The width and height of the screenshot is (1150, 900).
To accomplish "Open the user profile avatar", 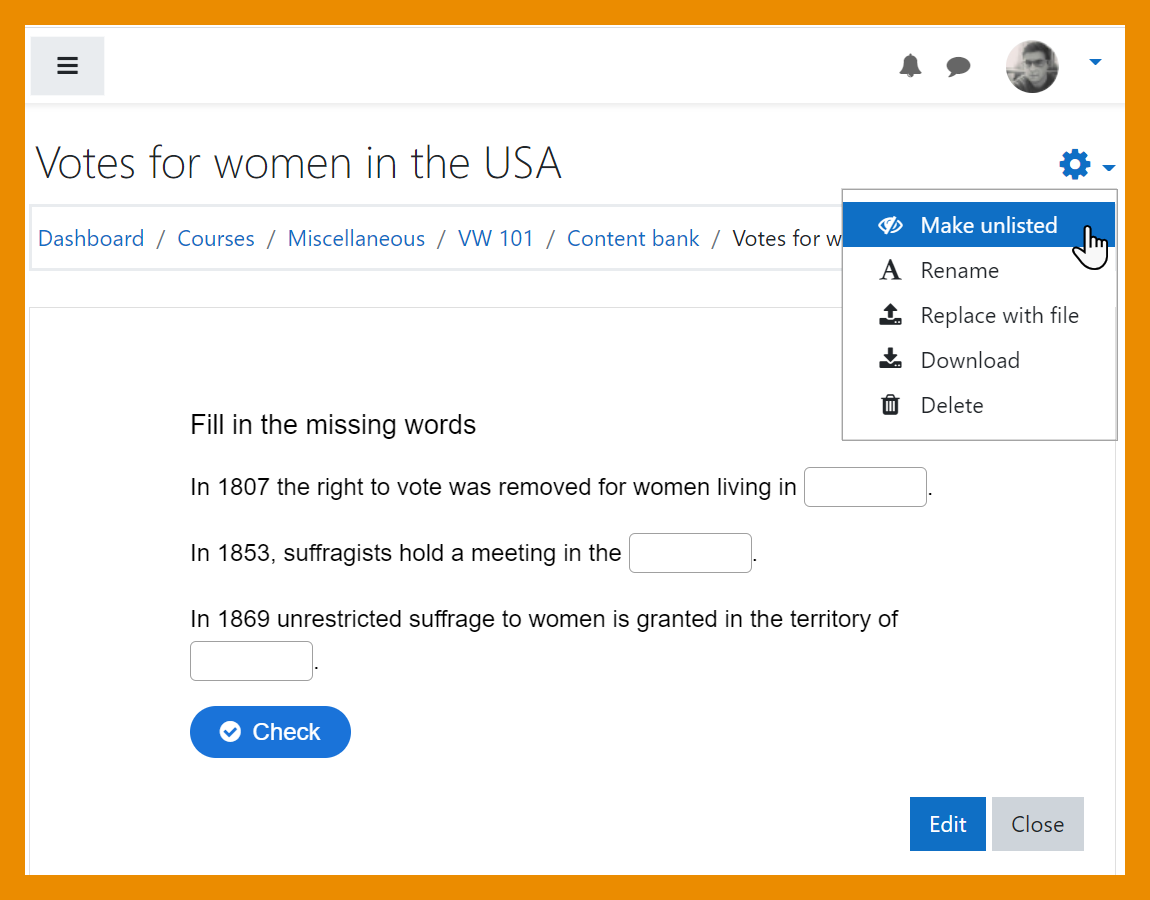I will pyautogui.click(x=1032, y=66).
